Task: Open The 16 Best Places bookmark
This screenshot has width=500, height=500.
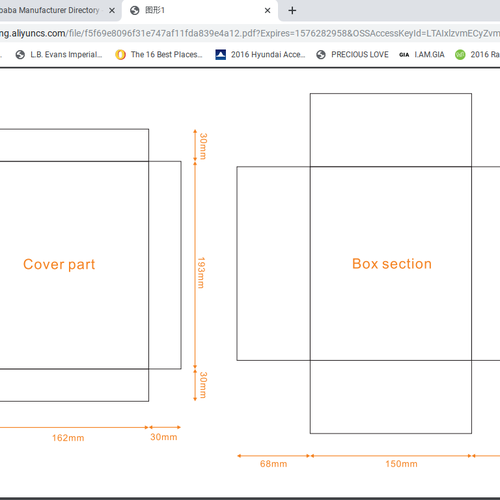Action: [159, 55]
